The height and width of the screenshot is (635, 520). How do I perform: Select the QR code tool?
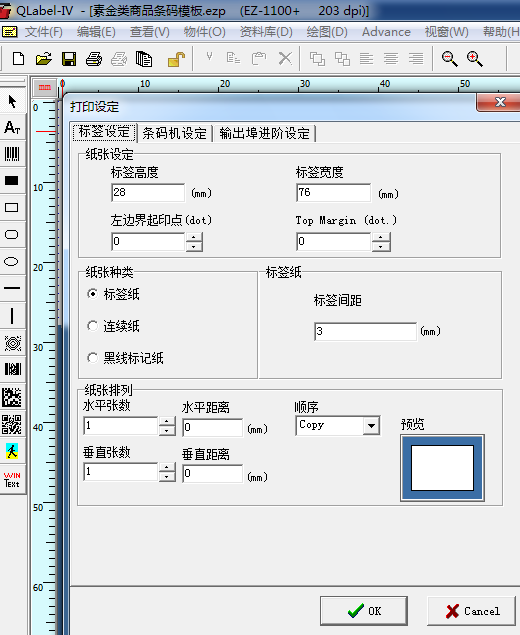(x=12, y=424)
